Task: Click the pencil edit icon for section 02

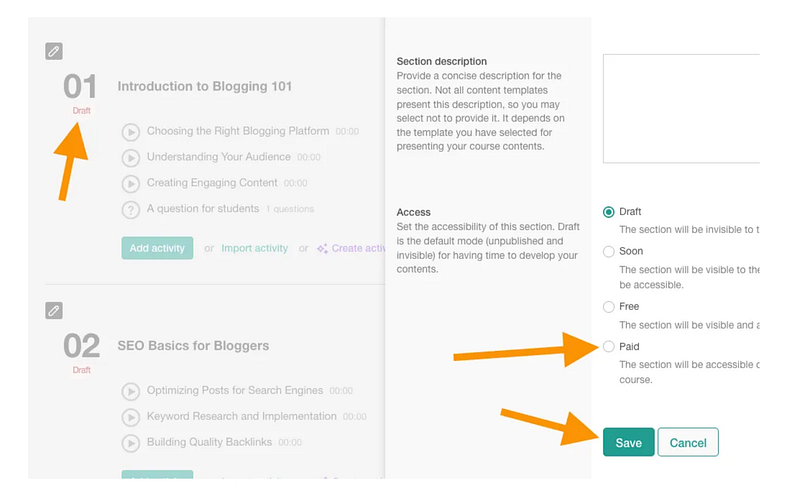Action: [x=54, y=310]
